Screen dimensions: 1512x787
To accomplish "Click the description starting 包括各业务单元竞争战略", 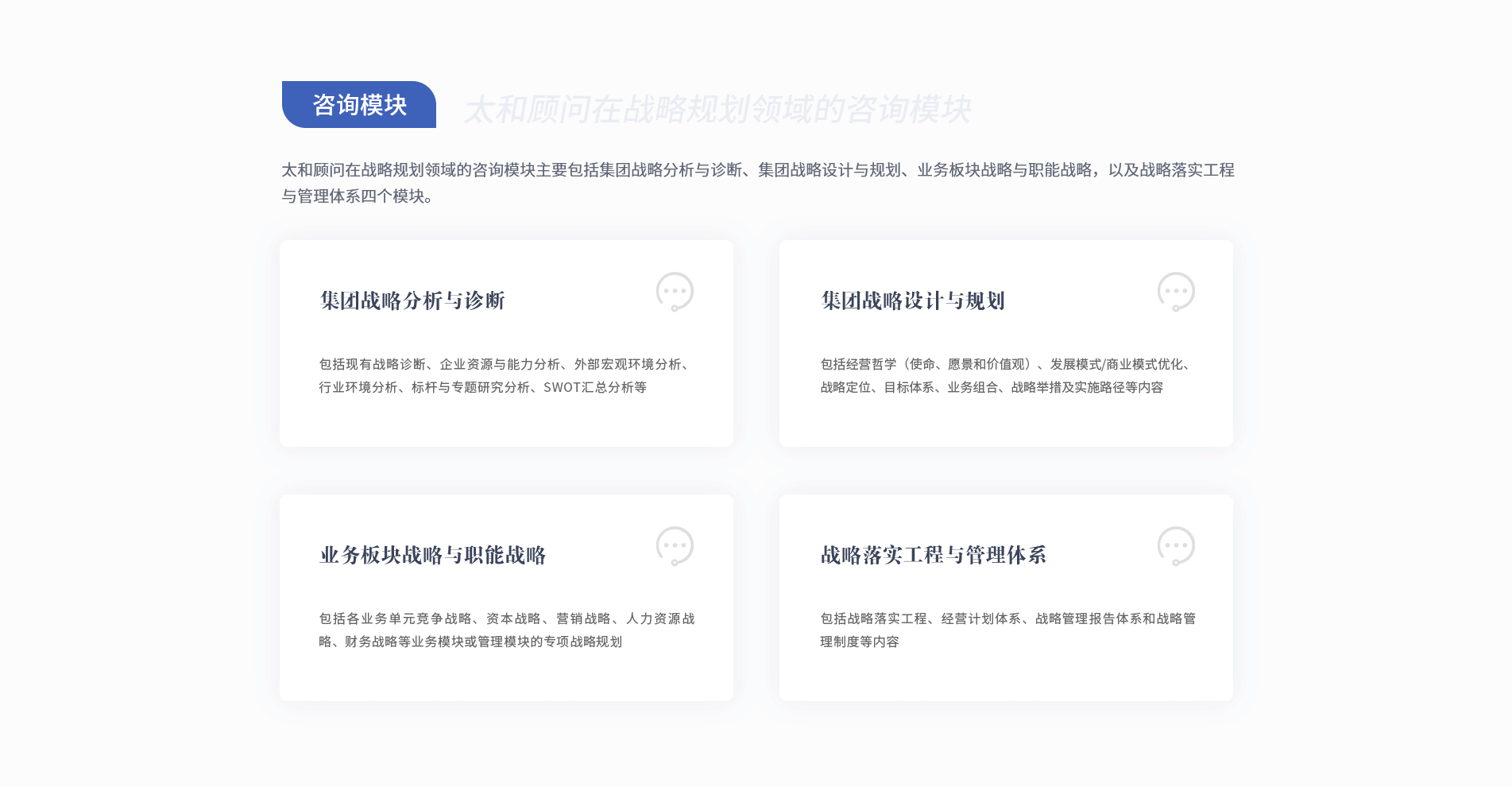I will (507, 630).
